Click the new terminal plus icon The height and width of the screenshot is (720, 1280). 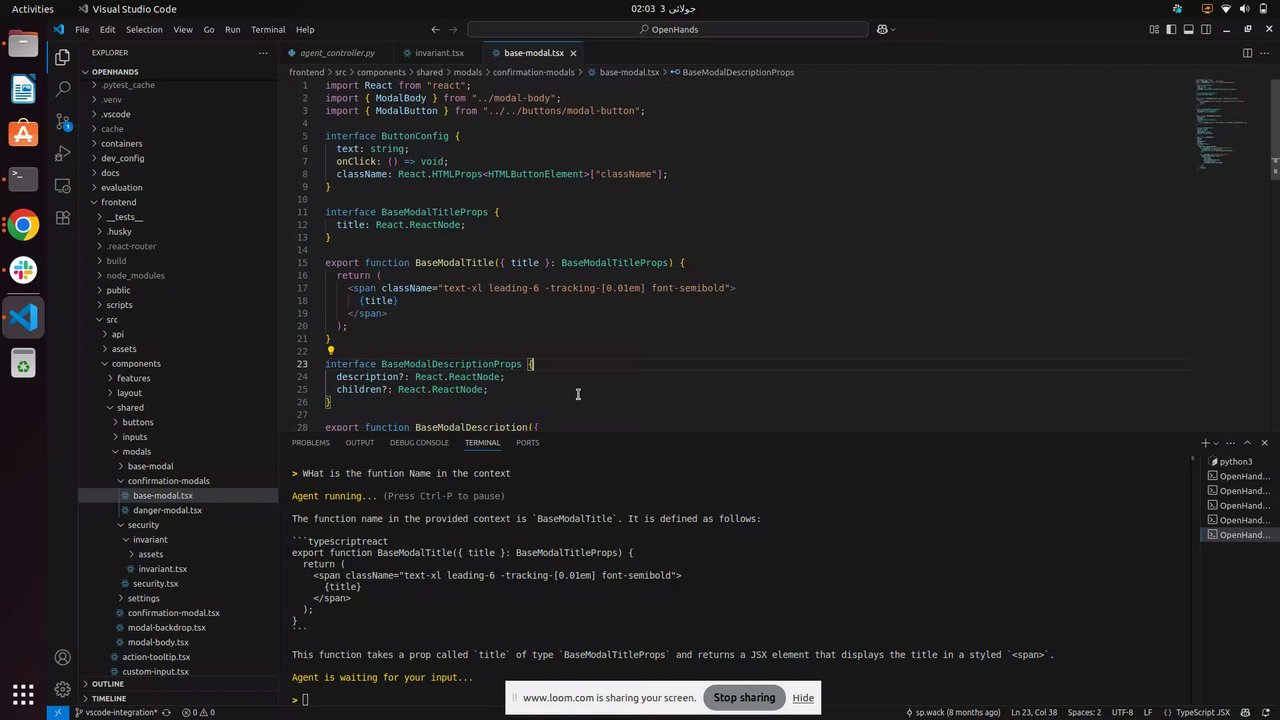1206,442
